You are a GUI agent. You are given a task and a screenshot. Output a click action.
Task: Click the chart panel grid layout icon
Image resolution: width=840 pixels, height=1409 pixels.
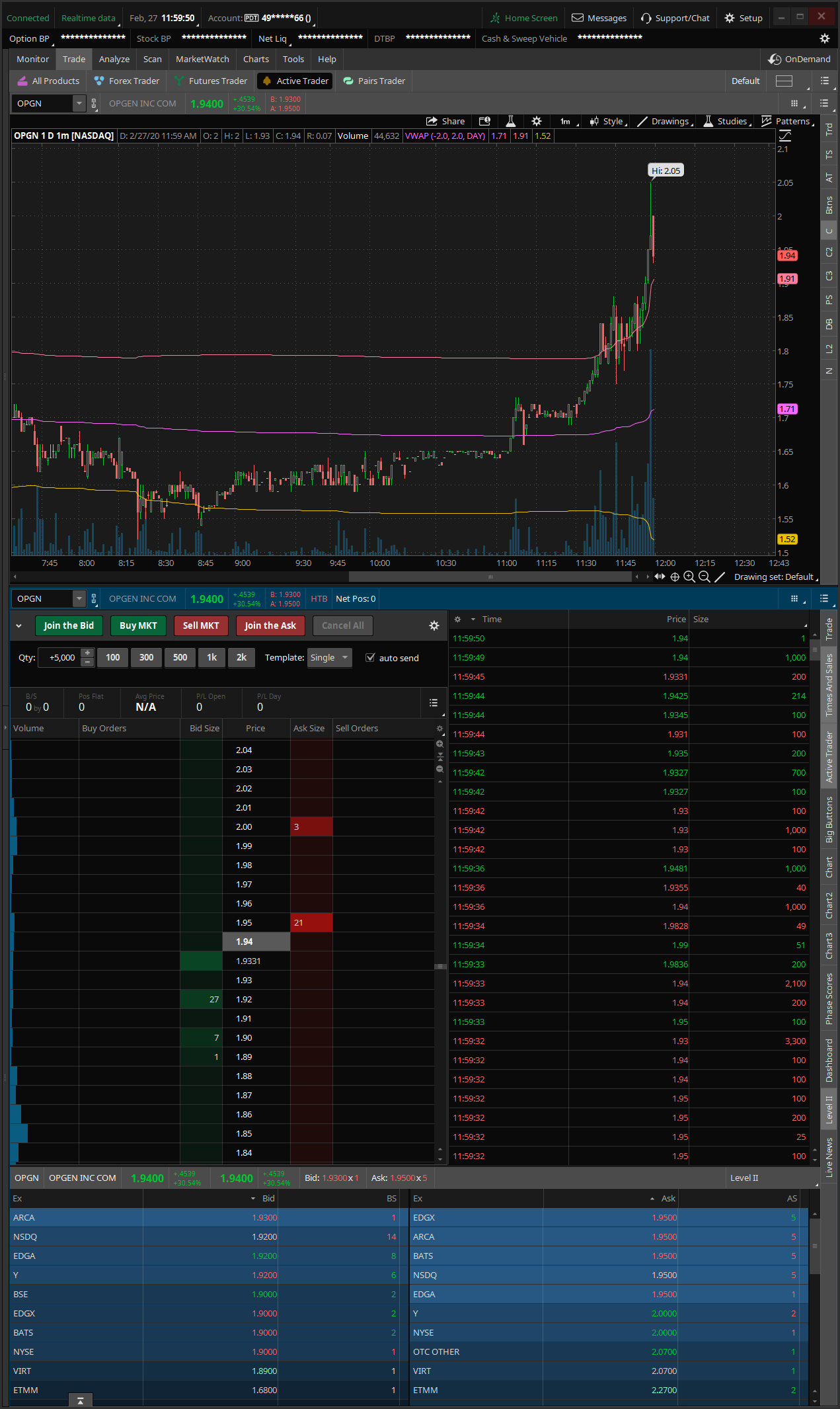(794, 103)
